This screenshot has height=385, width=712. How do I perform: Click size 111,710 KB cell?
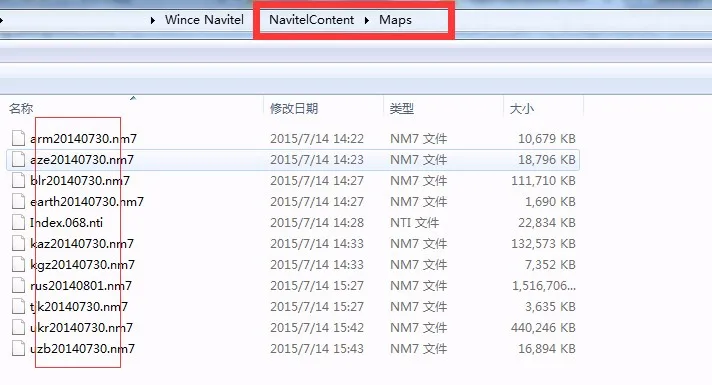544,181
